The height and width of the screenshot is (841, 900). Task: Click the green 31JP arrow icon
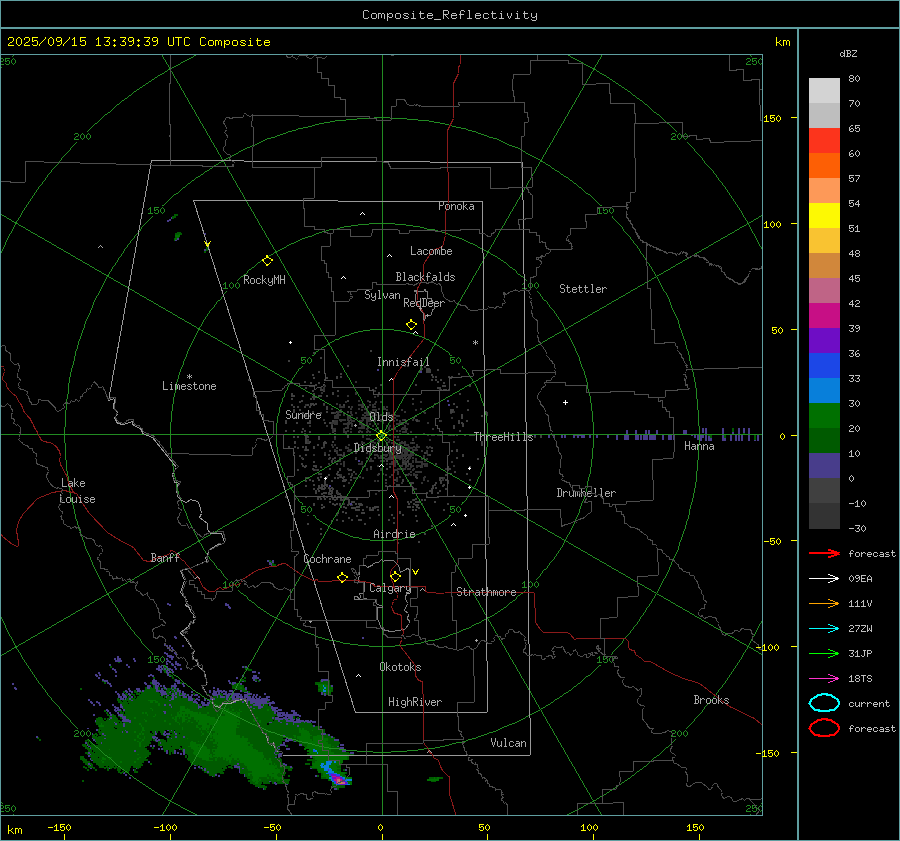click(x=824, y=653)
